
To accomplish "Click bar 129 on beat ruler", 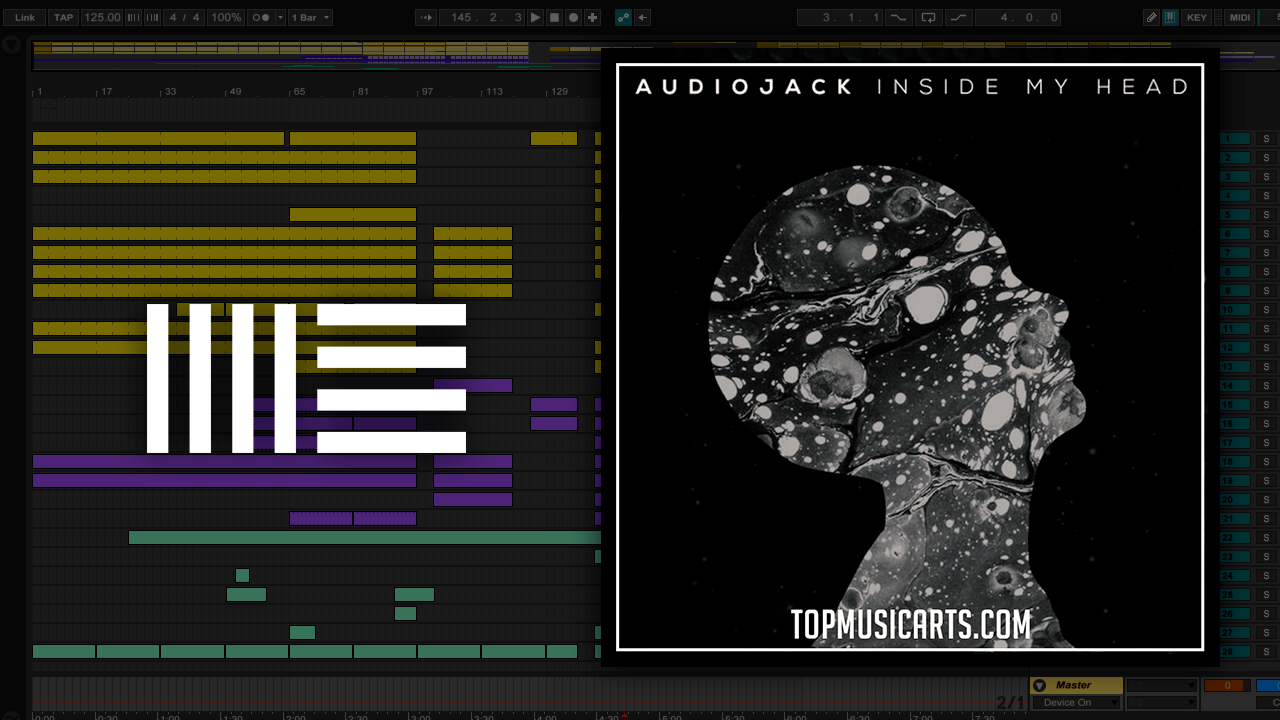I will [558, 92].
